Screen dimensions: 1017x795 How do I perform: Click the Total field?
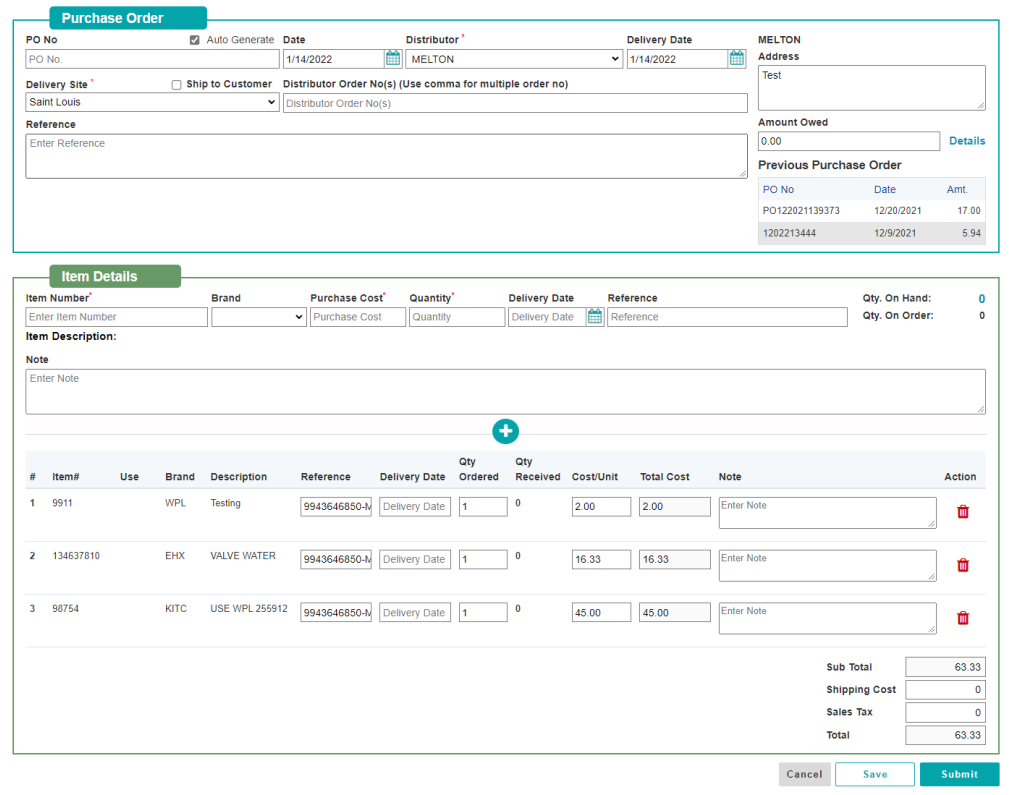coord(946,735)
